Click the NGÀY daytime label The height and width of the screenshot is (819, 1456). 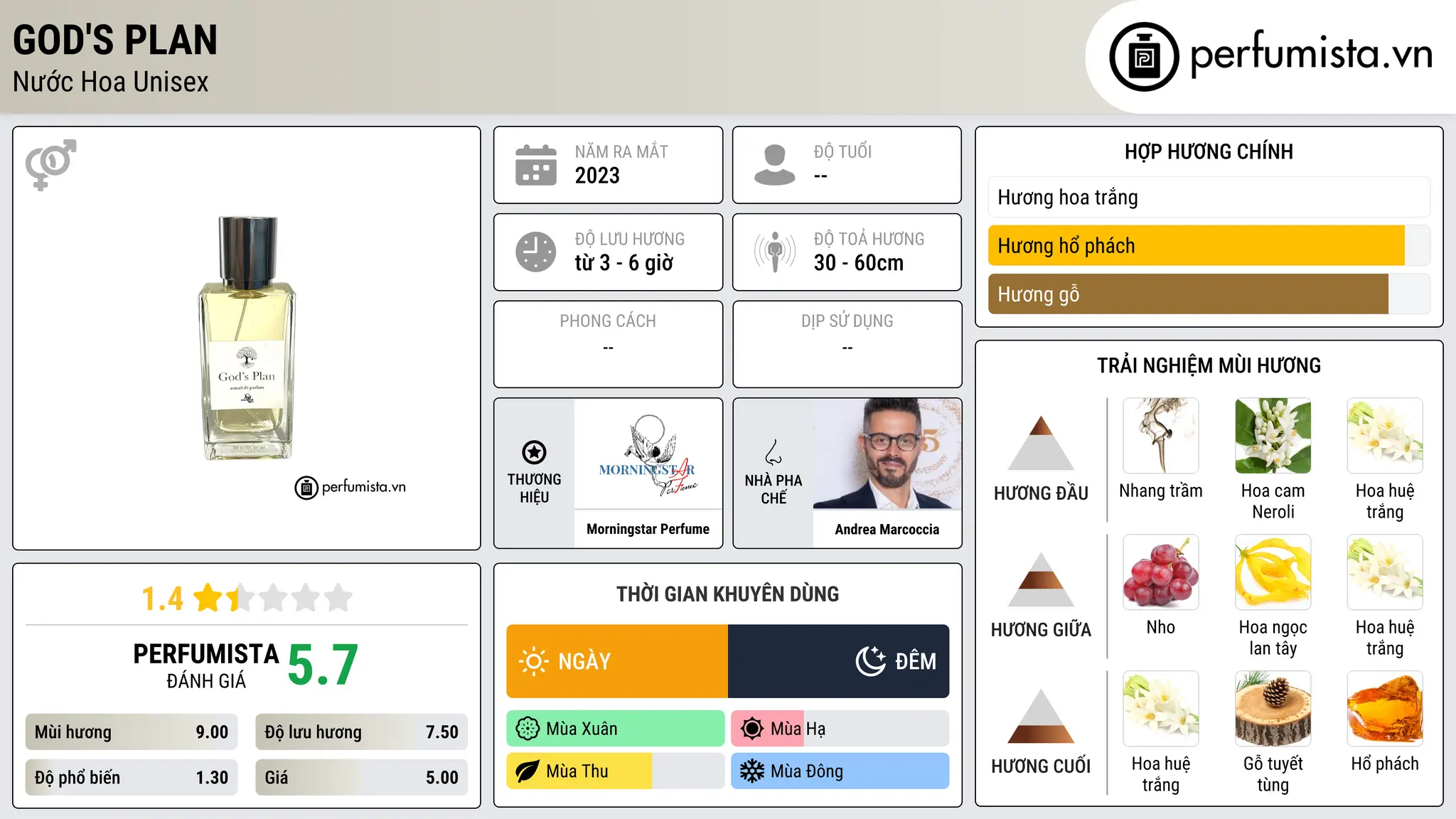pos(584,661)
